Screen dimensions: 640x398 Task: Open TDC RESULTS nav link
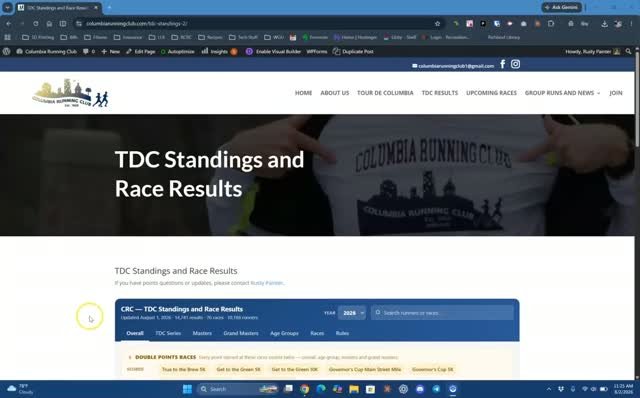(x=440, y=93)
